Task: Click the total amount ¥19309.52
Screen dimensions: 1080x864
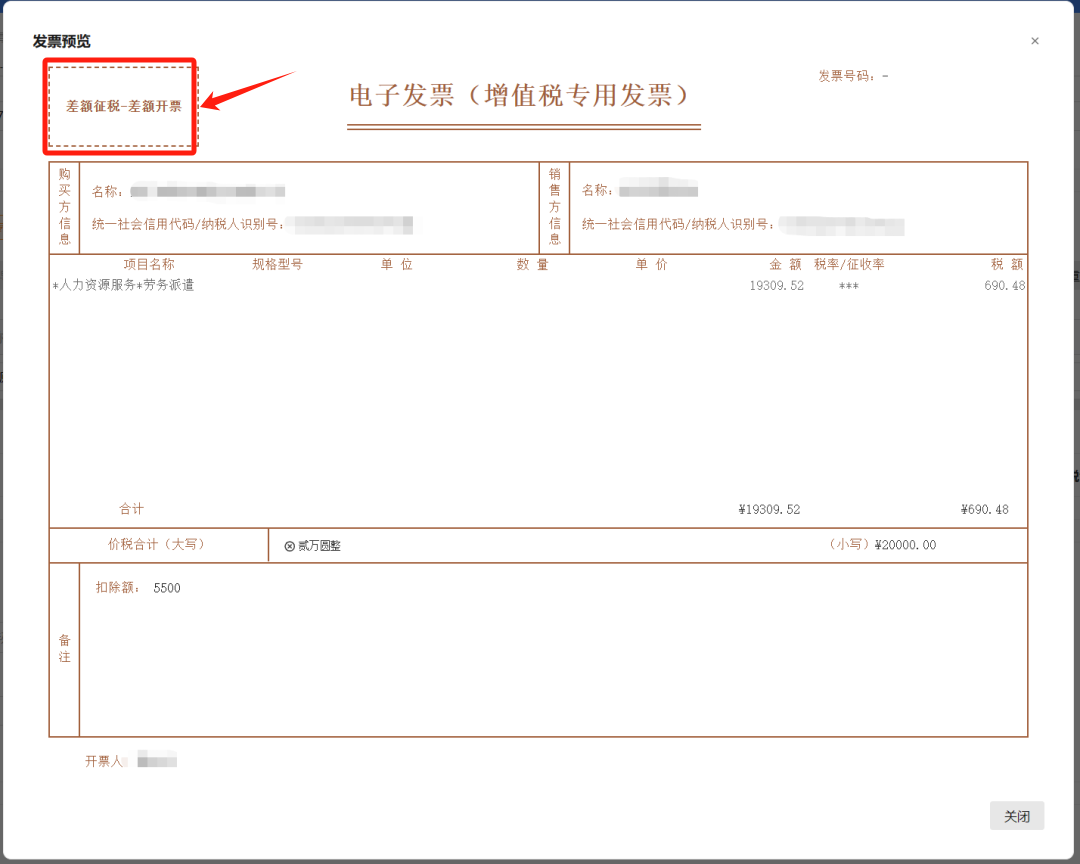Action: [x=769, y=509]
